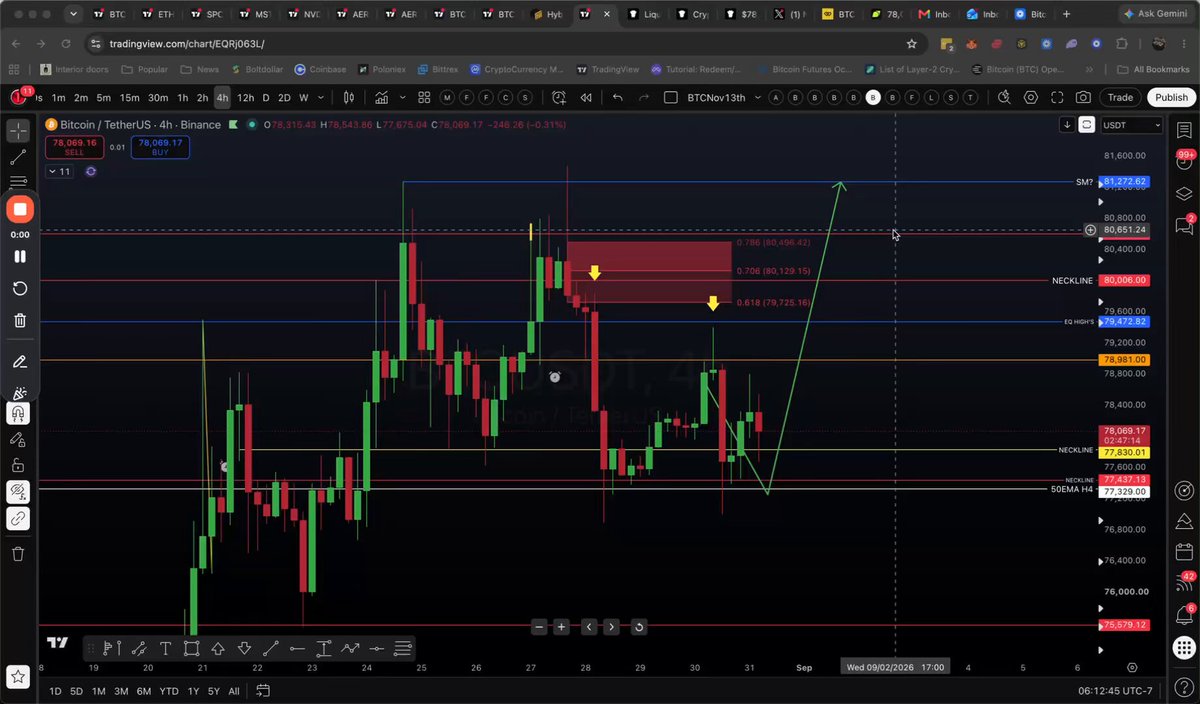Switch to the 15m timeframe
The width and height of the screenshot is (1200, 704).
(129, 97)
